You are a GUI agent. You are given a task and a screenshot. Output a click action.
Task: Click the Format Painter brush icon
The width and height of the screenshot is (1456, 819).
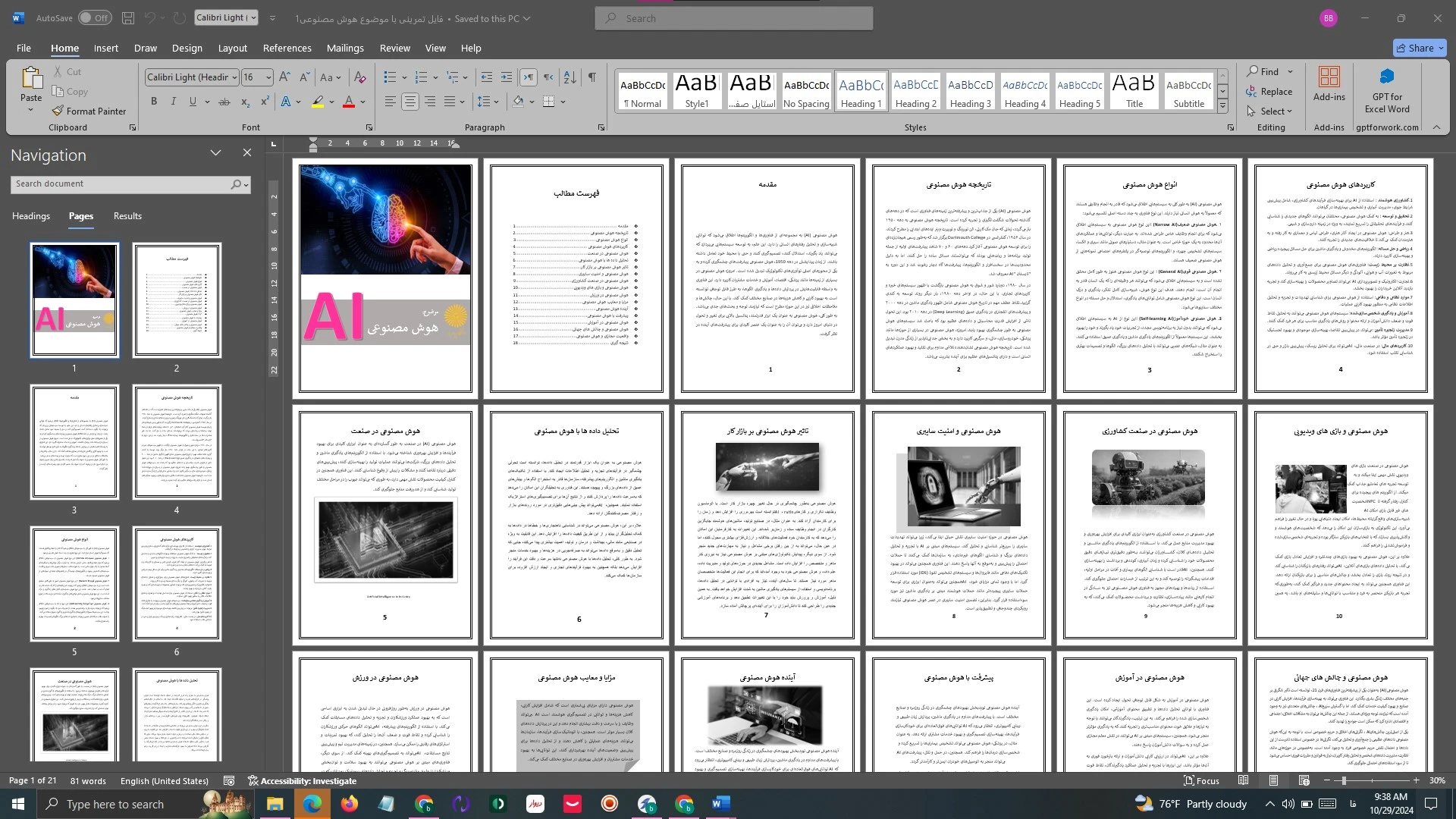coord(58,111)
